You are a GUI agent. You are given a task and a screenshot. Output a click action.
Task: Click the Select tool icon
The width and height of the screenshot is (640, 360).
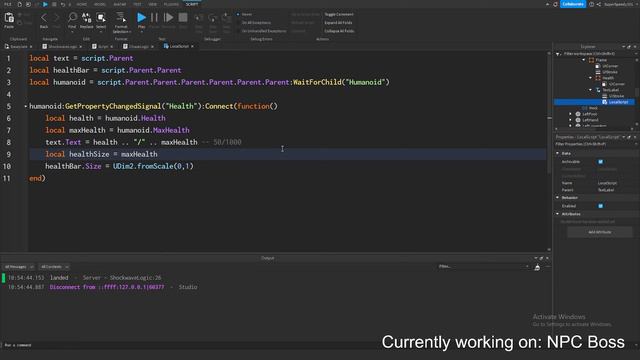pyautogui.click(x=101, y=17)
